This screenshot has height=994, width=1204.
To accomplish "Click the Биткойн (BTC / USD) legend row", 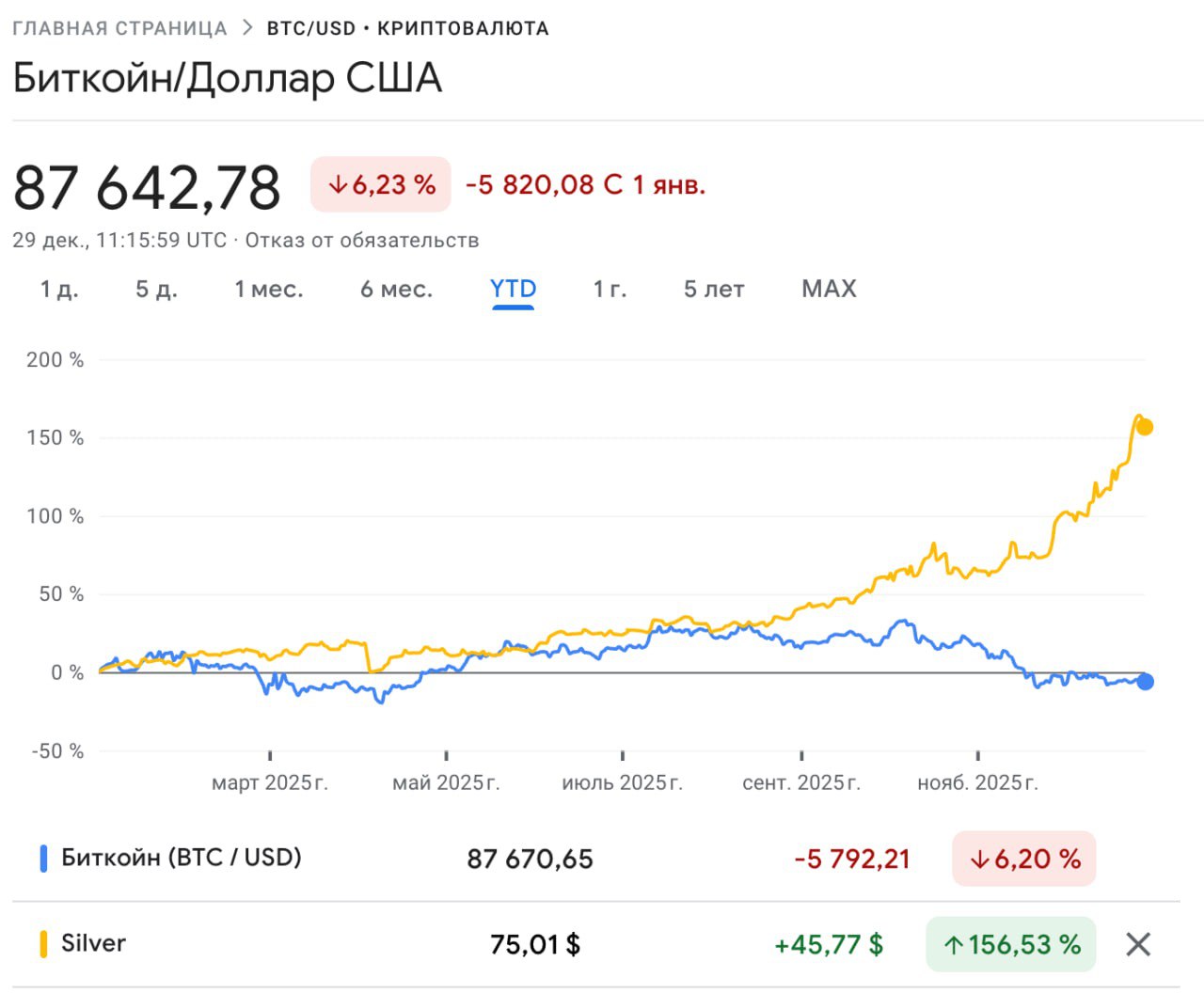I will pyautogui.click(x=181, y=858).
